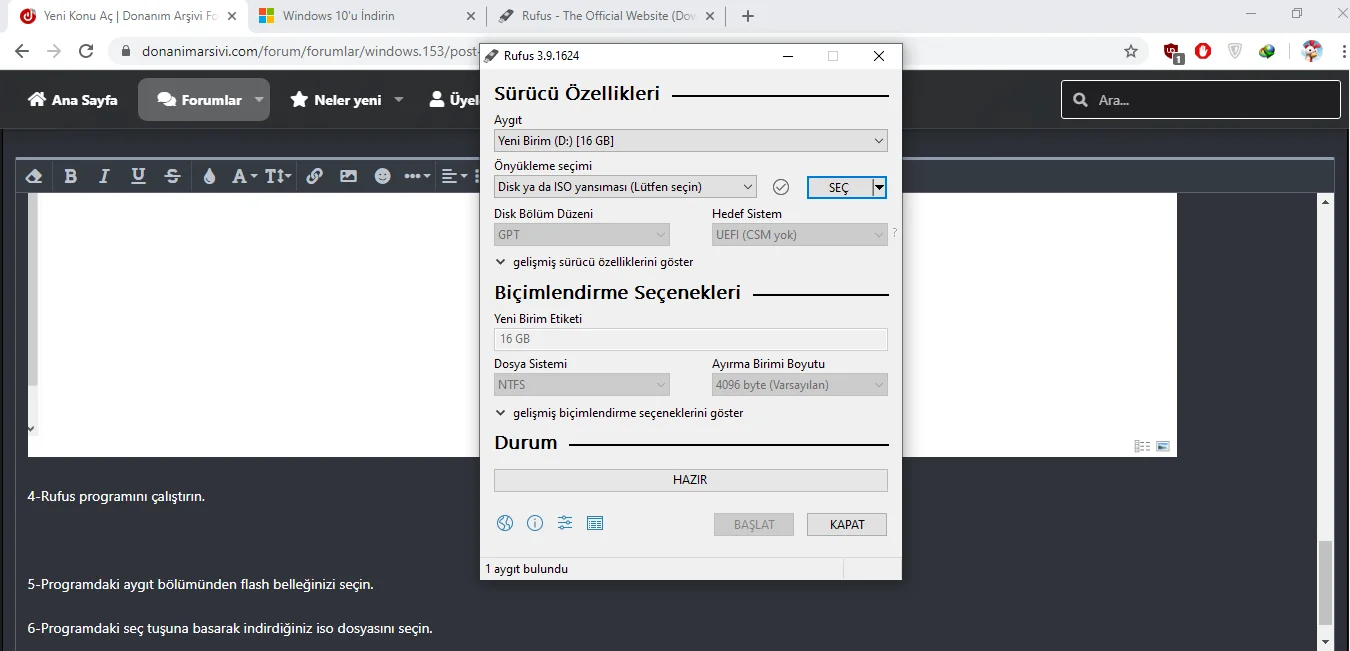Select the eraser remove-formatting icon in editor
Image resolution: width=1350 pixels, height=651 pixels.
pyautogui.click(x=34, y=176)
